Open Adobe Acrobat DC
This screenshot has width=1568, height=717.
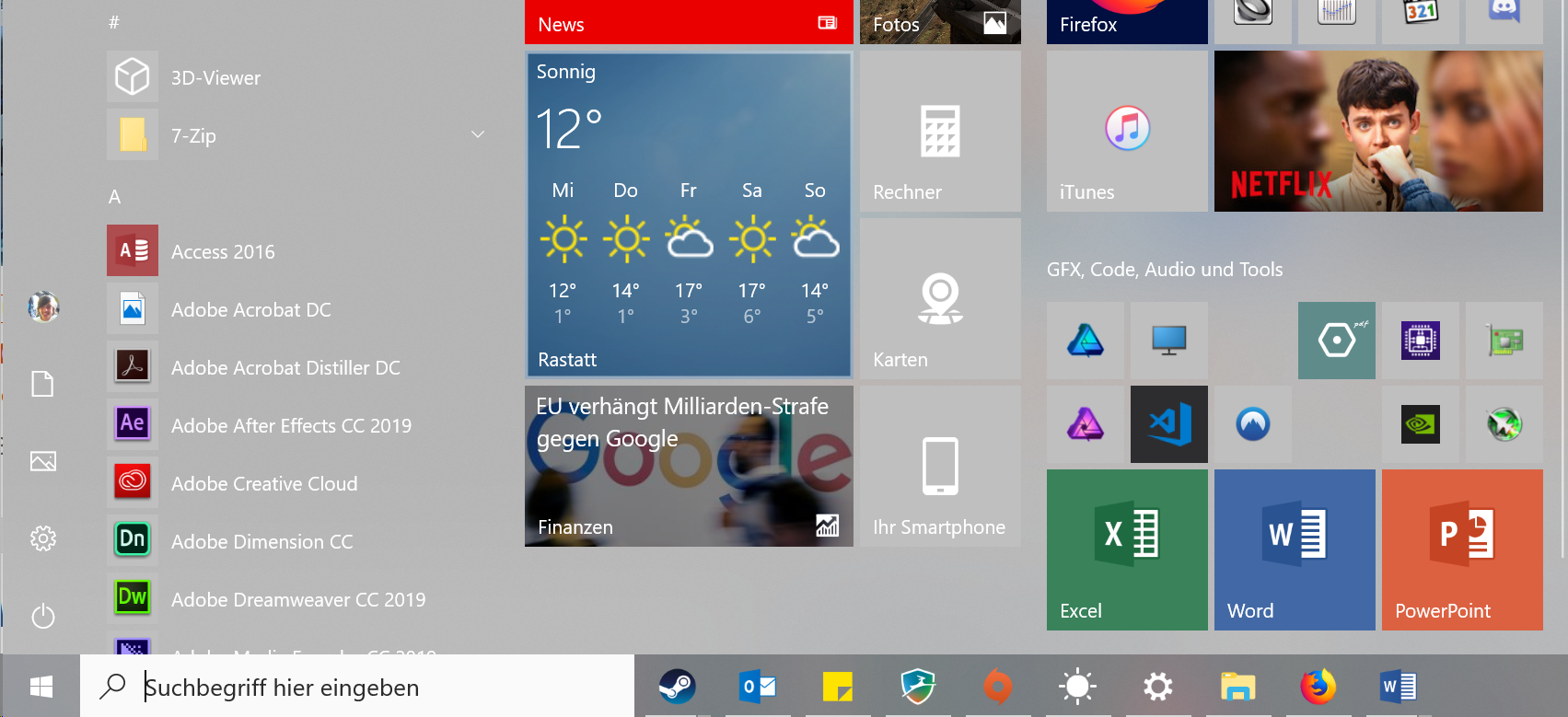(295, 309)
